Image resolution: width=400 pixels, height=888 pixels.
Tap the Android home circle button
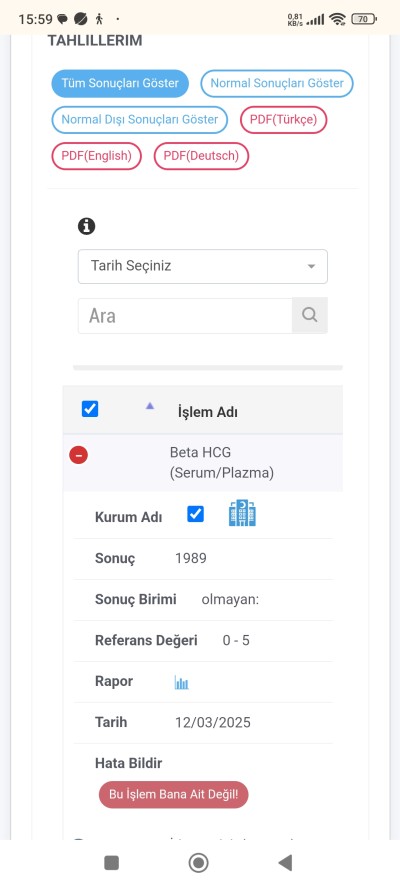[198, 863]
